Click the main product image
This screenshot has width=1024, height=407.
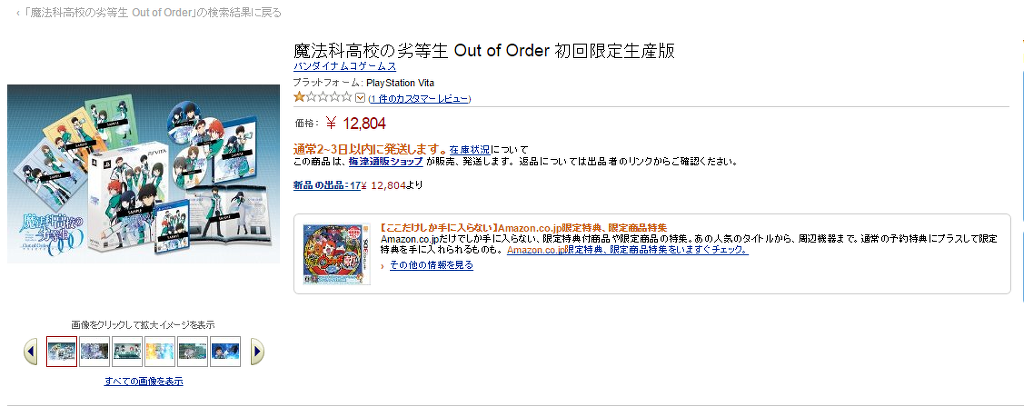(x=143, y=173)
